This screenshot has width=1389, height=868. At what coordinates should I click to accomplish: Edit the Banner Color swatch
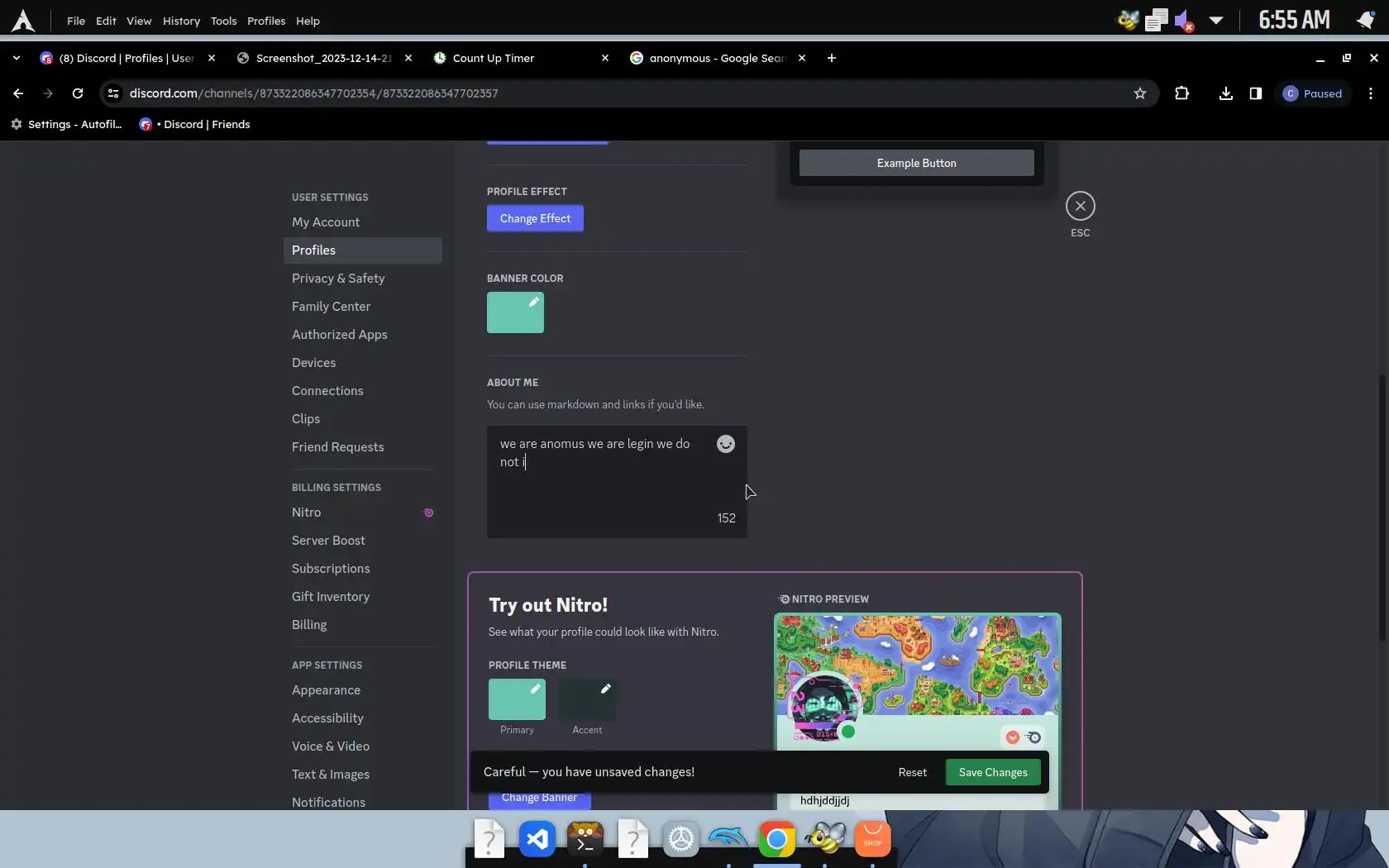pyautogui.click(x=515, y=312)
